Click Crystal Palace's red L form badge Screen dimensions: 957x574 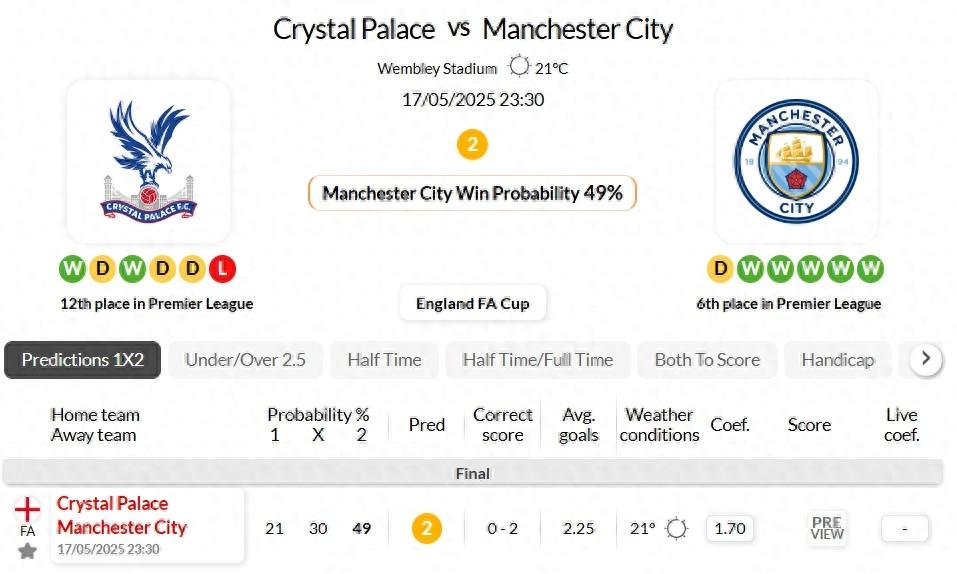pos(222,268)
